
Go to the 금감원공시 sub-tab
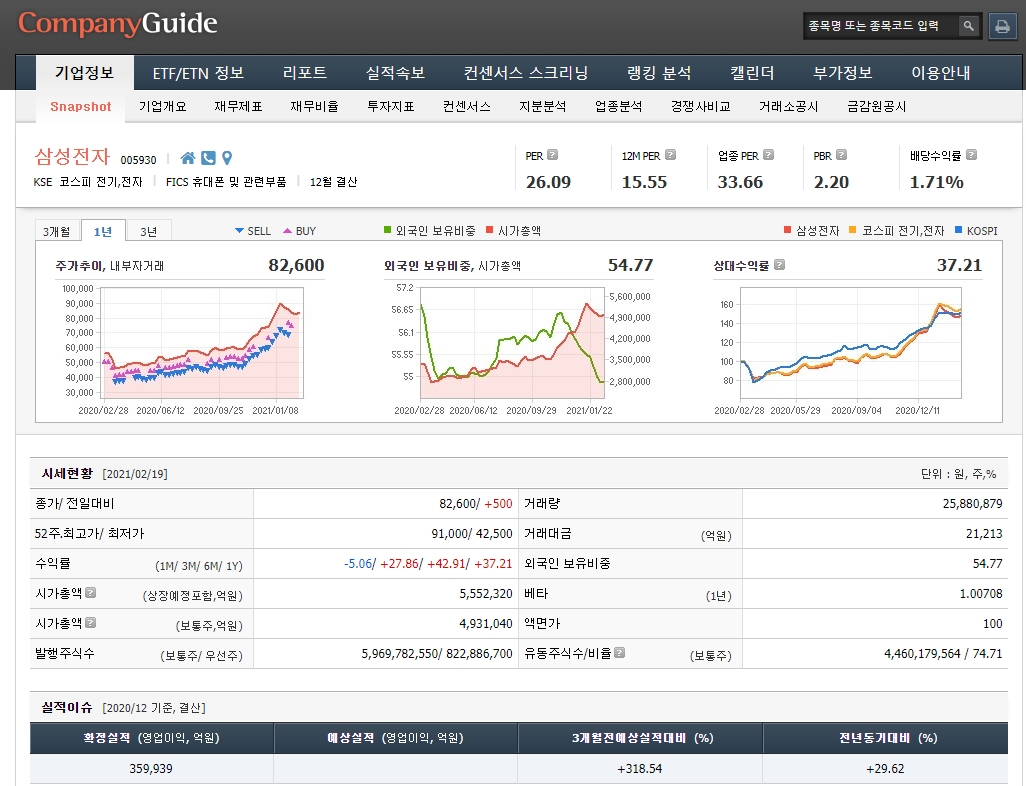click(877, 107)
